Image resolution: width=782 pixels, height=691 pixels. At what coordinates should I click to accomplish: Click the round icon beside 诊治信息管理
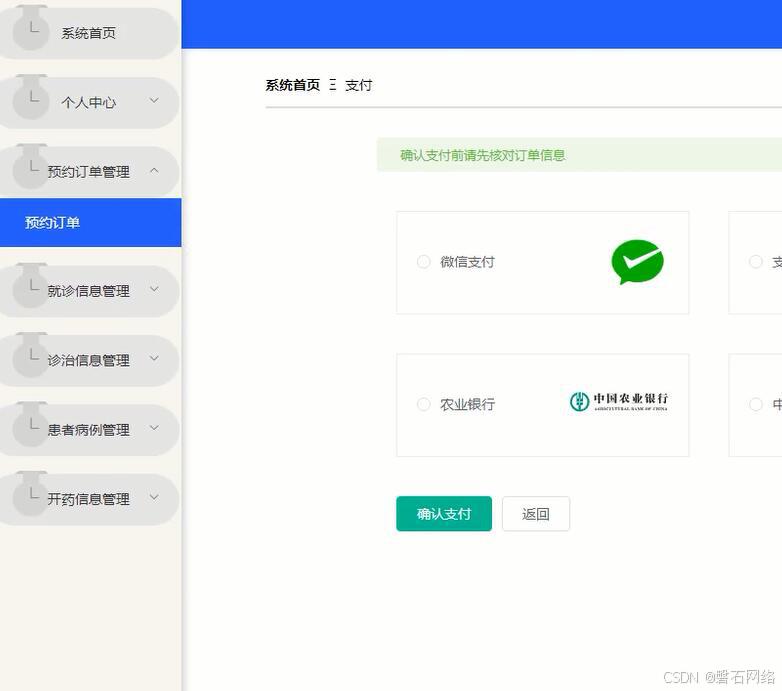pos(31,357)
